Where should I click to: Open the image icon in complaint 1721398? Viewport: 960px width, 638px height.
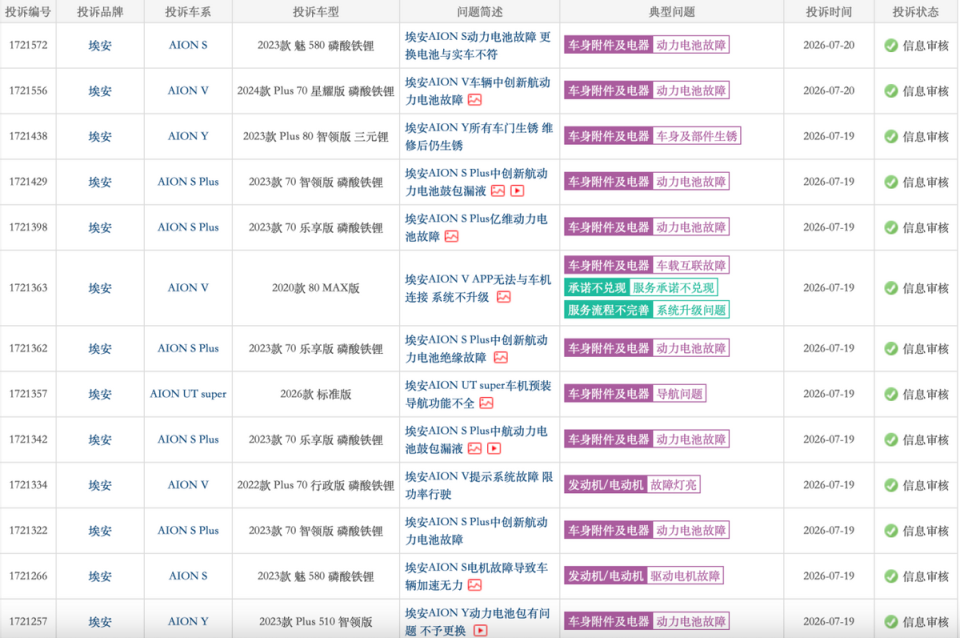pyautogui.click(x=451, y=236)
